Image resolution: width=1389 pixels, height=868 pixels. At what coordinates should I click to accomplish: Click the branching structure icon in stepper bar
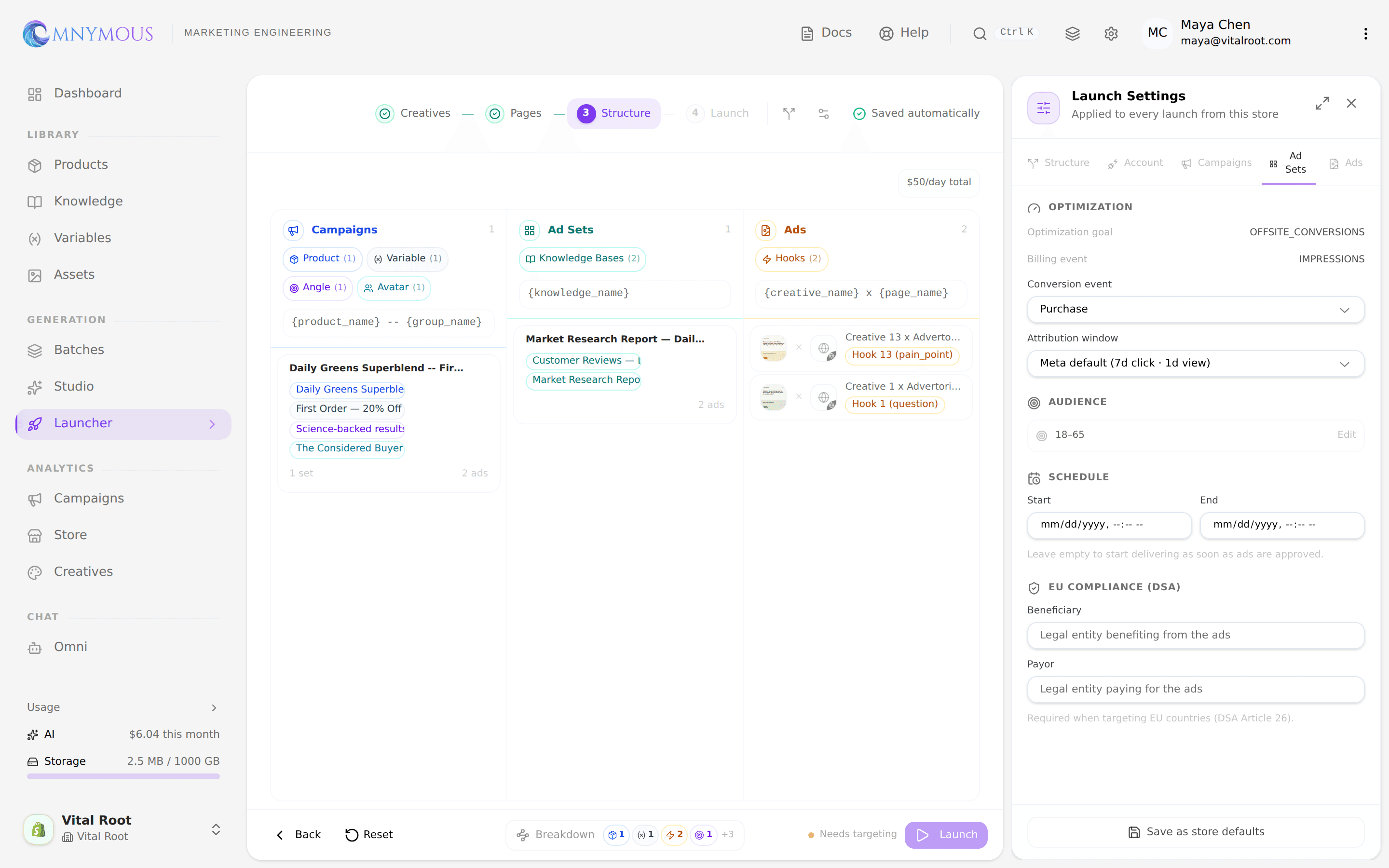tap(789, 113)
